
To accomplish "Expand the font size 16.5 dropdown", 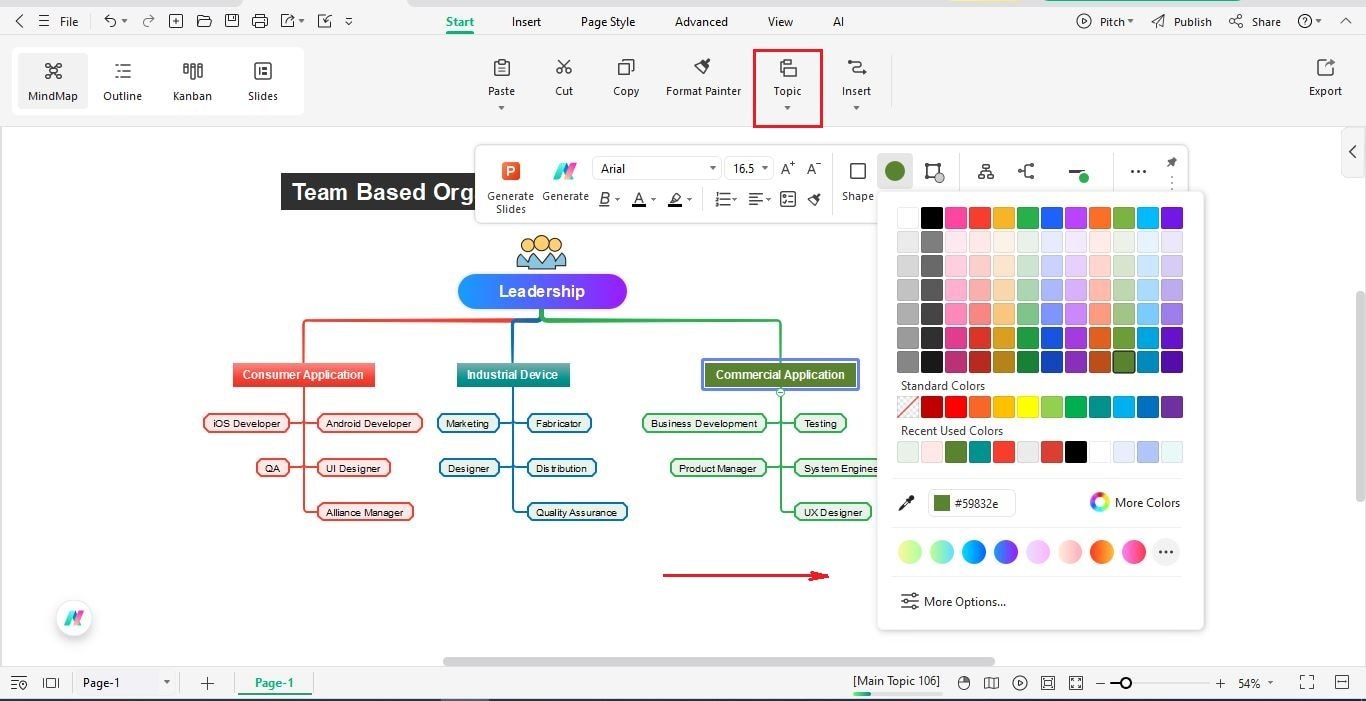I will point(764,168).
